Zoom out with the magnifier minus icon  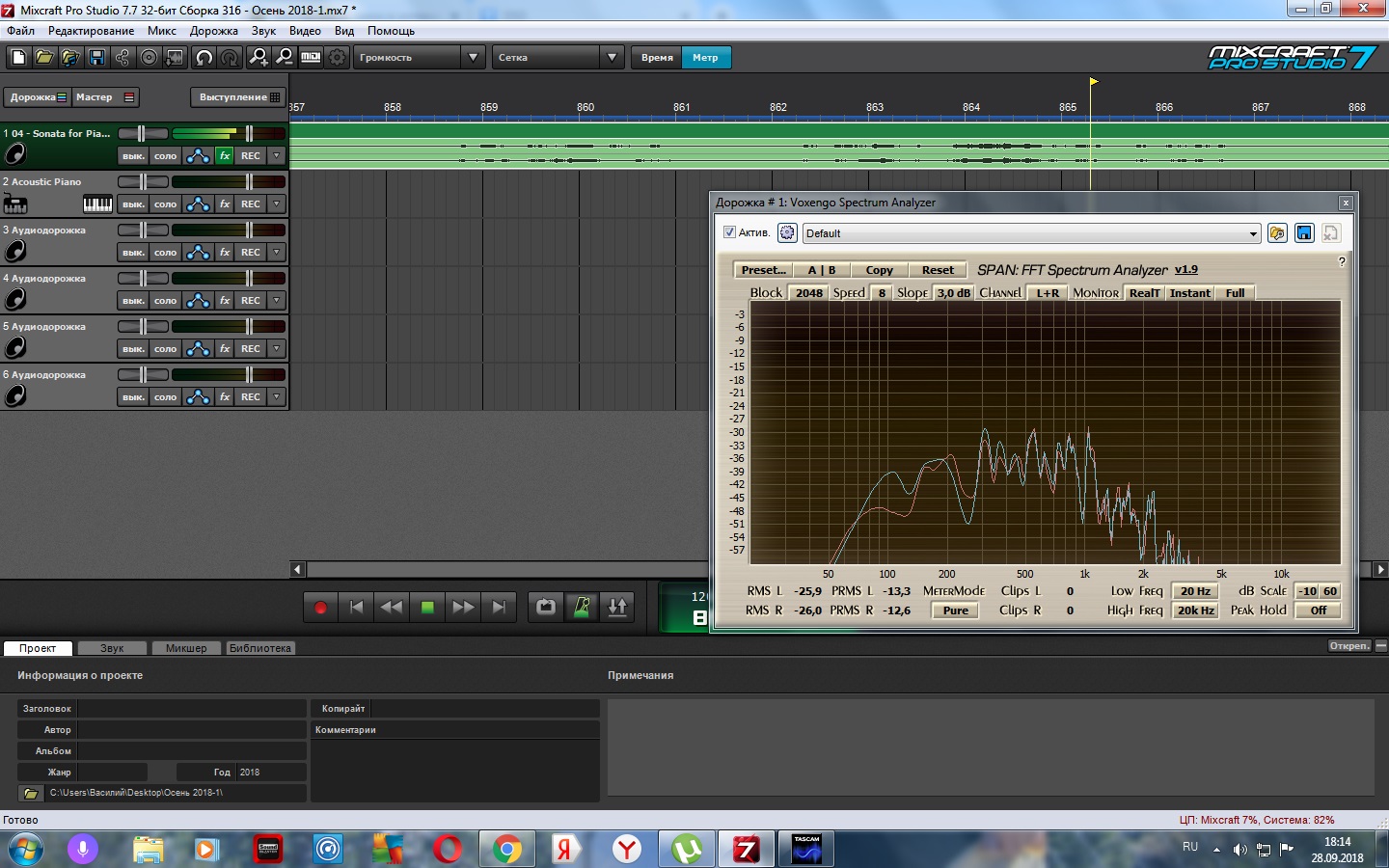pos(285,58)
